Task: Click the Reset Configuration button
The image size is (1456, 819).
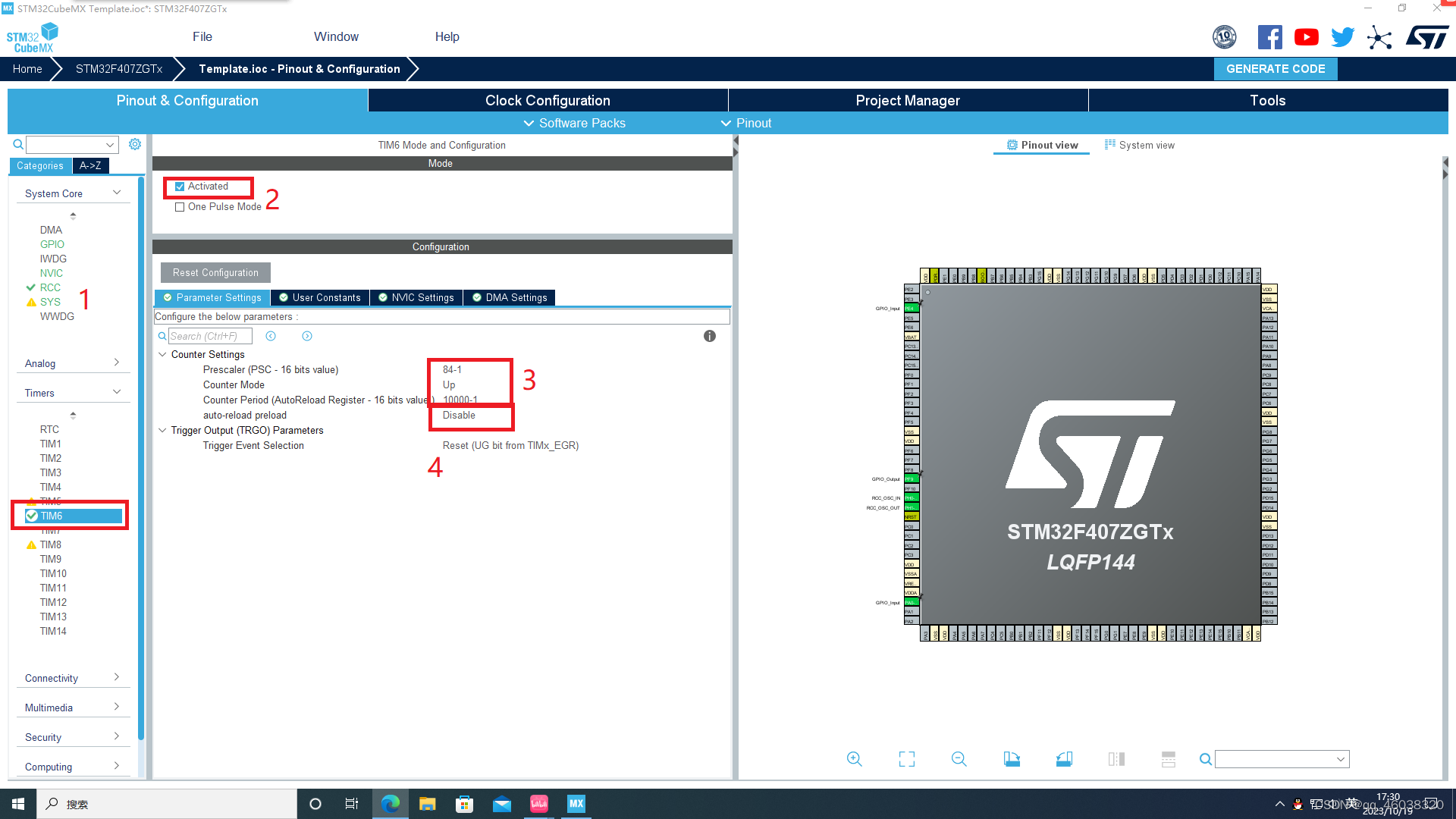Action: 215,272
